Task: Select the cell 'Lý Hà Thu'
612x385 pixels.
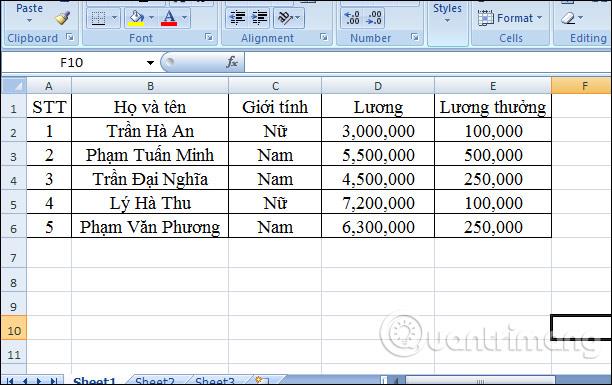Action: coord(150,202)
